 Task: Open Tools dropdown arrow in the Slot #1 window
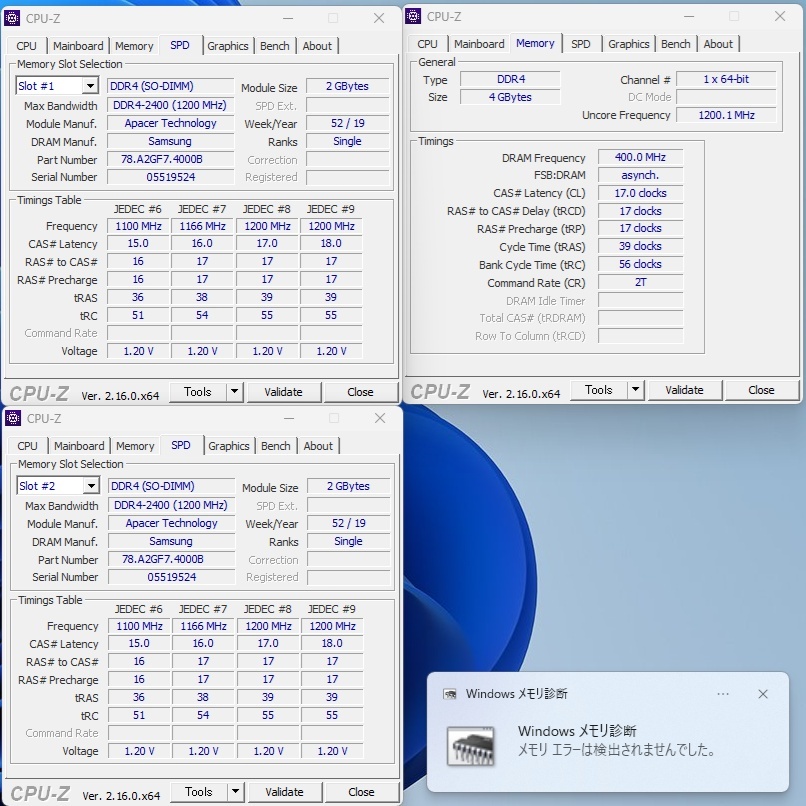point(235,392)
